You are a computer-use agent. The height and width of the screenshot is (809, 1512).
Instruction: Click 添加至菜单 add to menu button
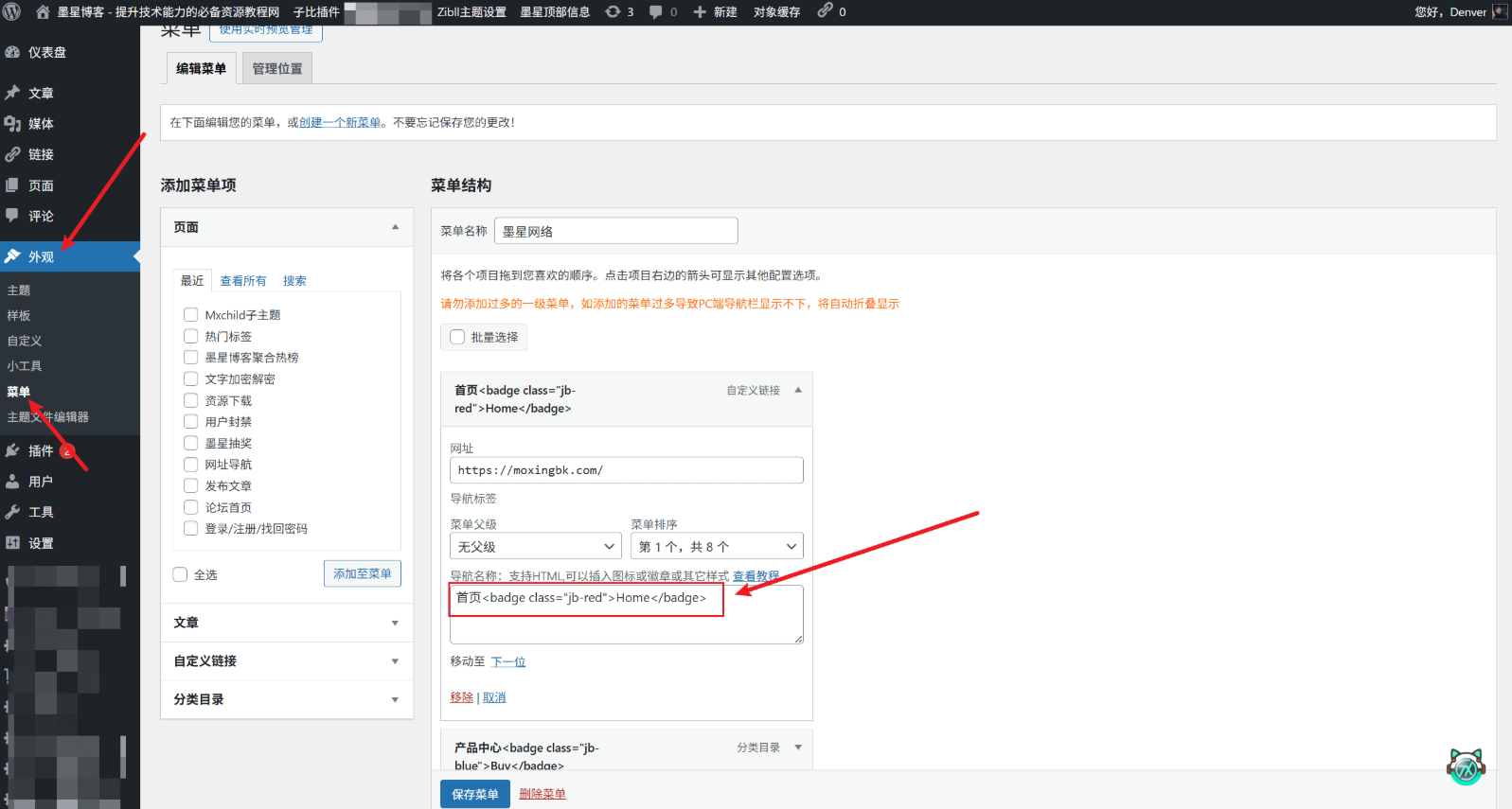point(363,573)
